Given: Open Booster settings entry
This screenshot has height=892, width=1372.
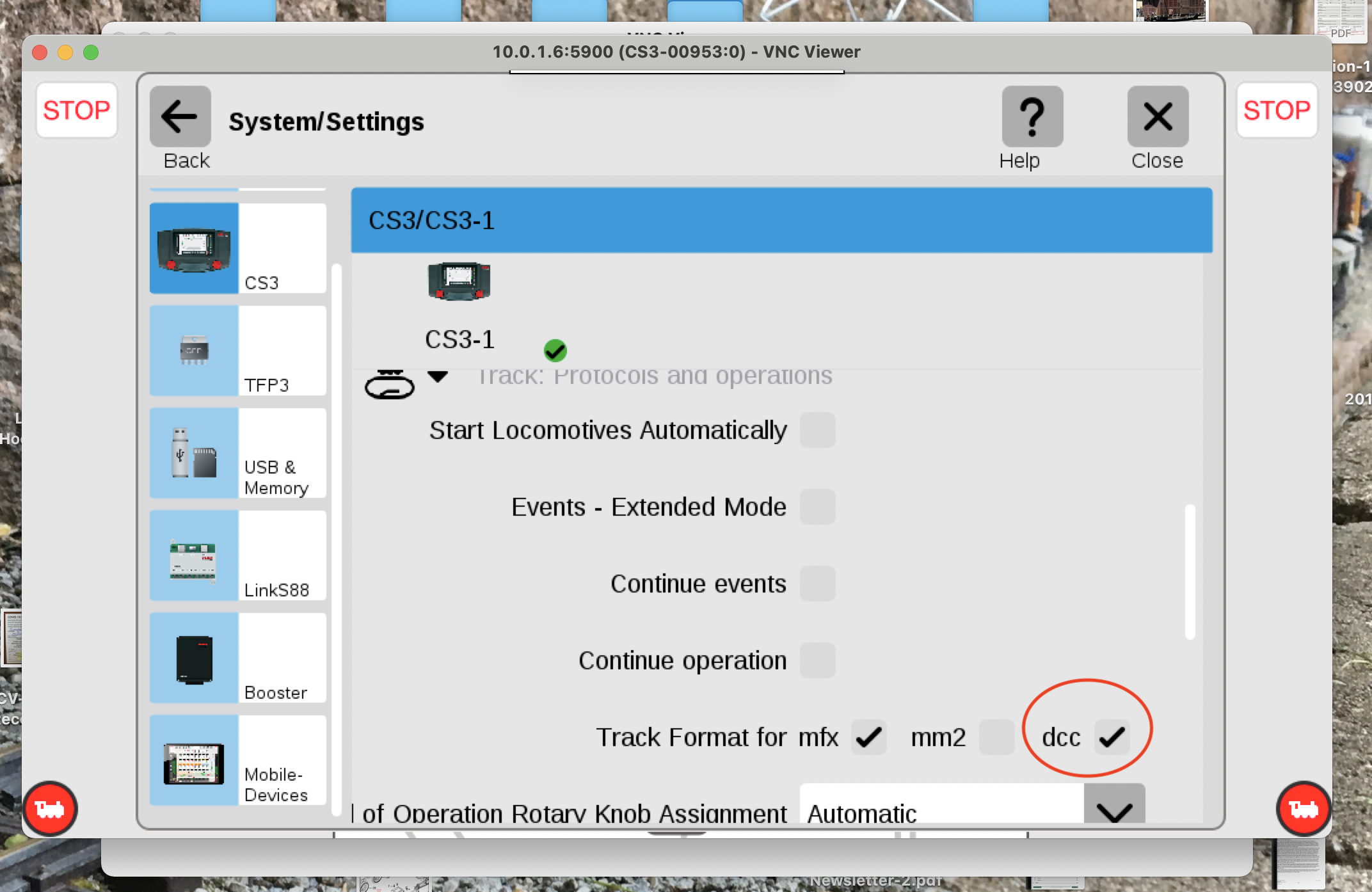Looking at the screenshot, I should tap(238, 658).
